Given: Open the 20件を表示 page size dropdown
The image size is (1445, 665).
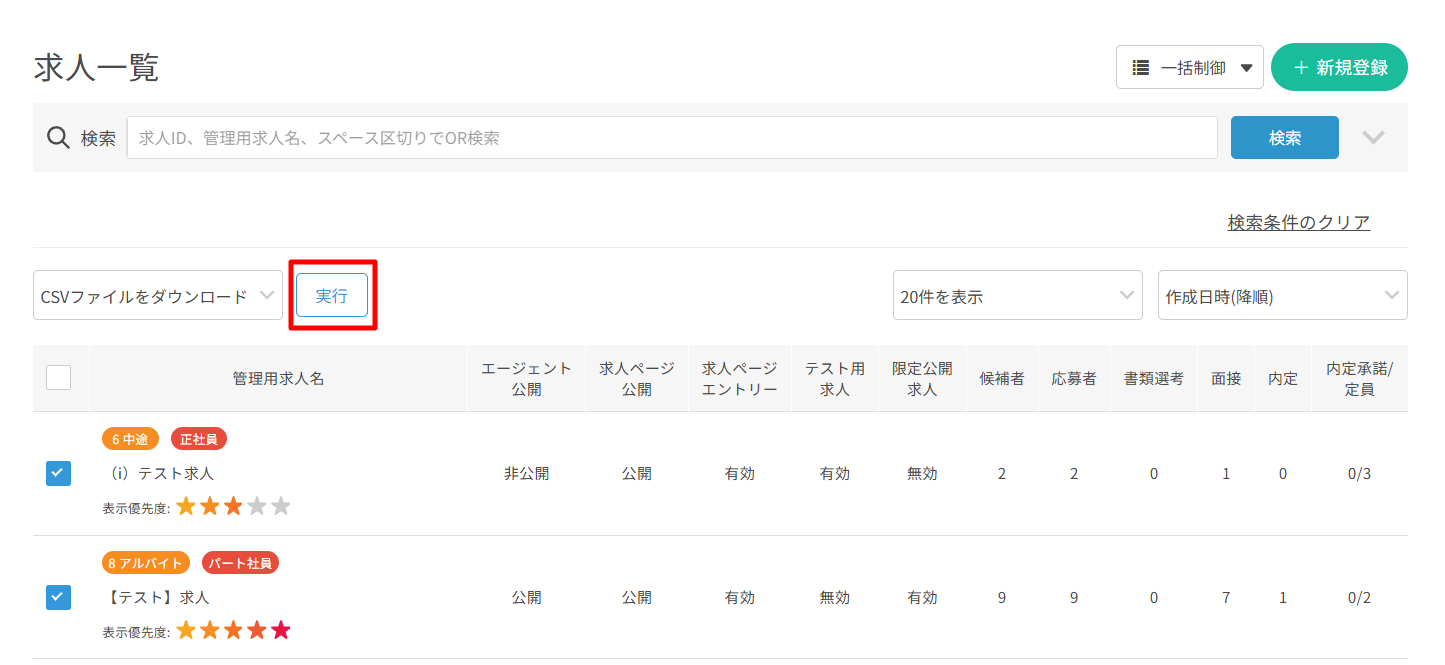Looking at the screenshot, I should click(x=1017, y=296).
